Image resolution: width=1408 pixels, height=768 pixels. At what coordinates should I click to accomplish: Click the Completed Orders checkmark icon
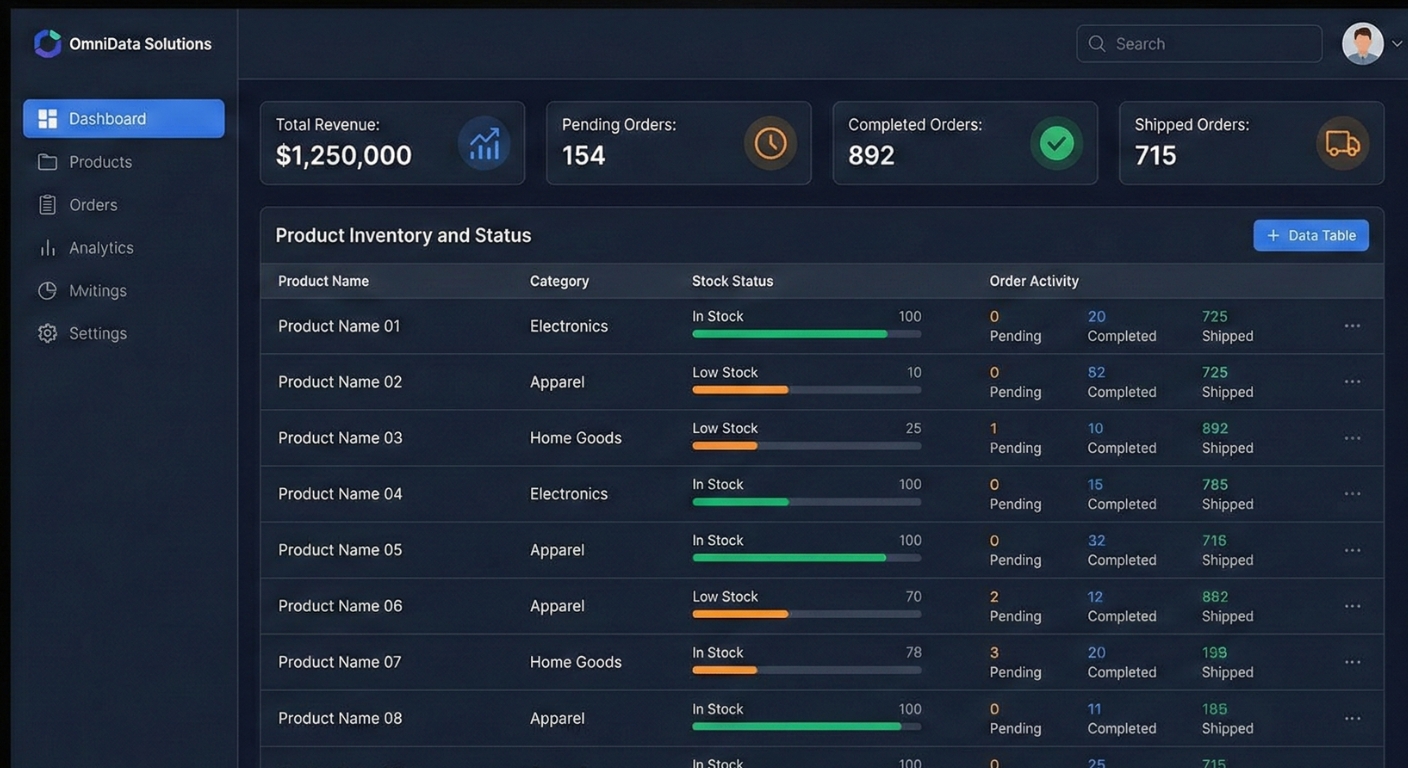[1056, 143]
